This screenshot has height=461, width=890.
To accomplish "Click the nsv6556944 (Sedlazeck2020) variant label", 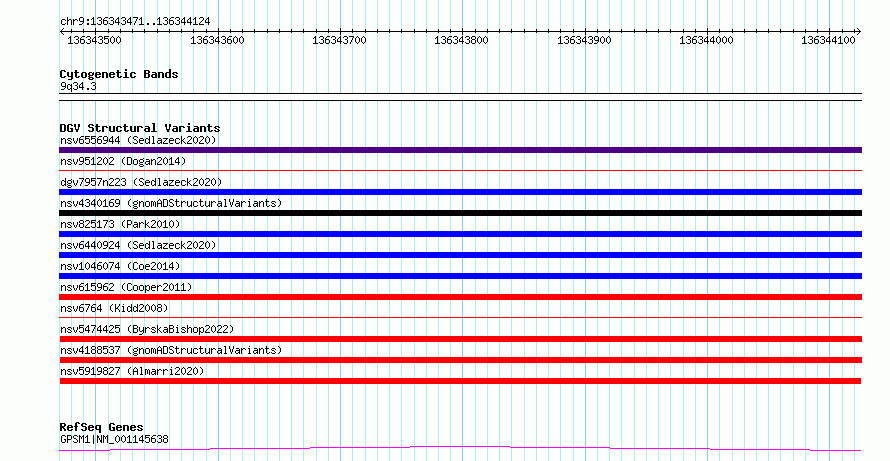I will point(138,140).
